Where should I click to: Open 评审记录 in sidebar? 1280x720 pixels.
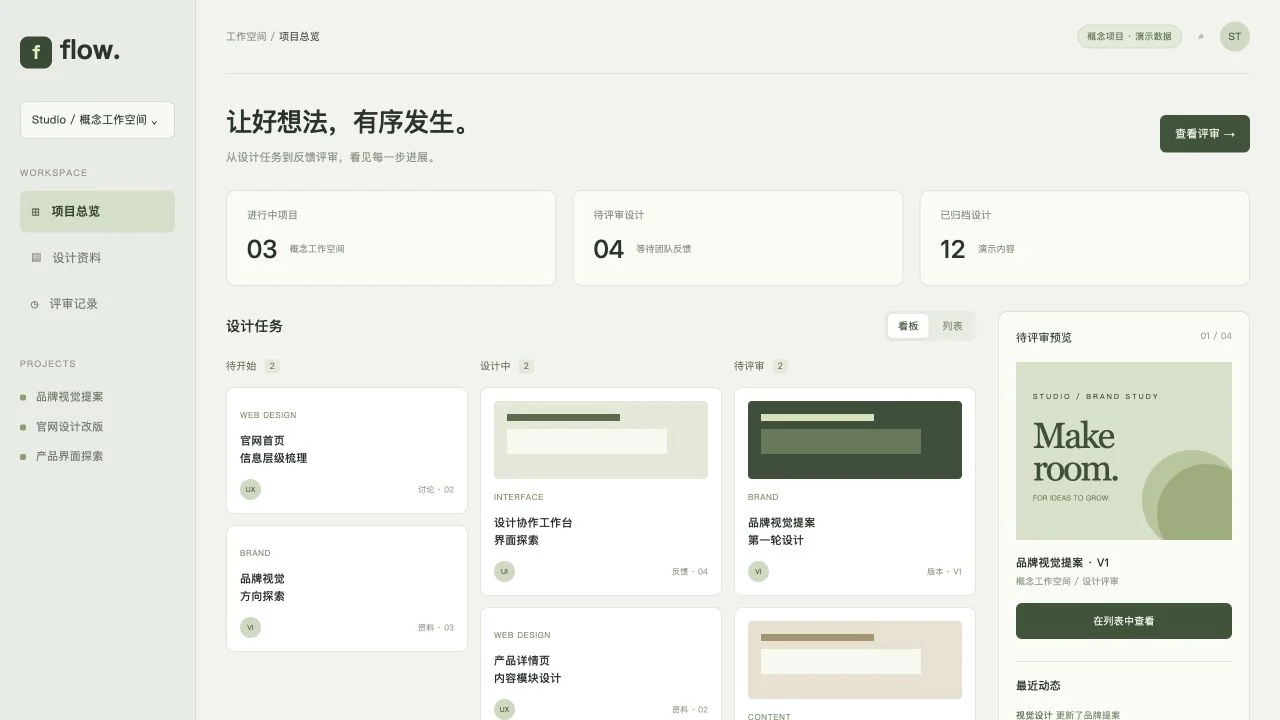click(x=97, y=304)
